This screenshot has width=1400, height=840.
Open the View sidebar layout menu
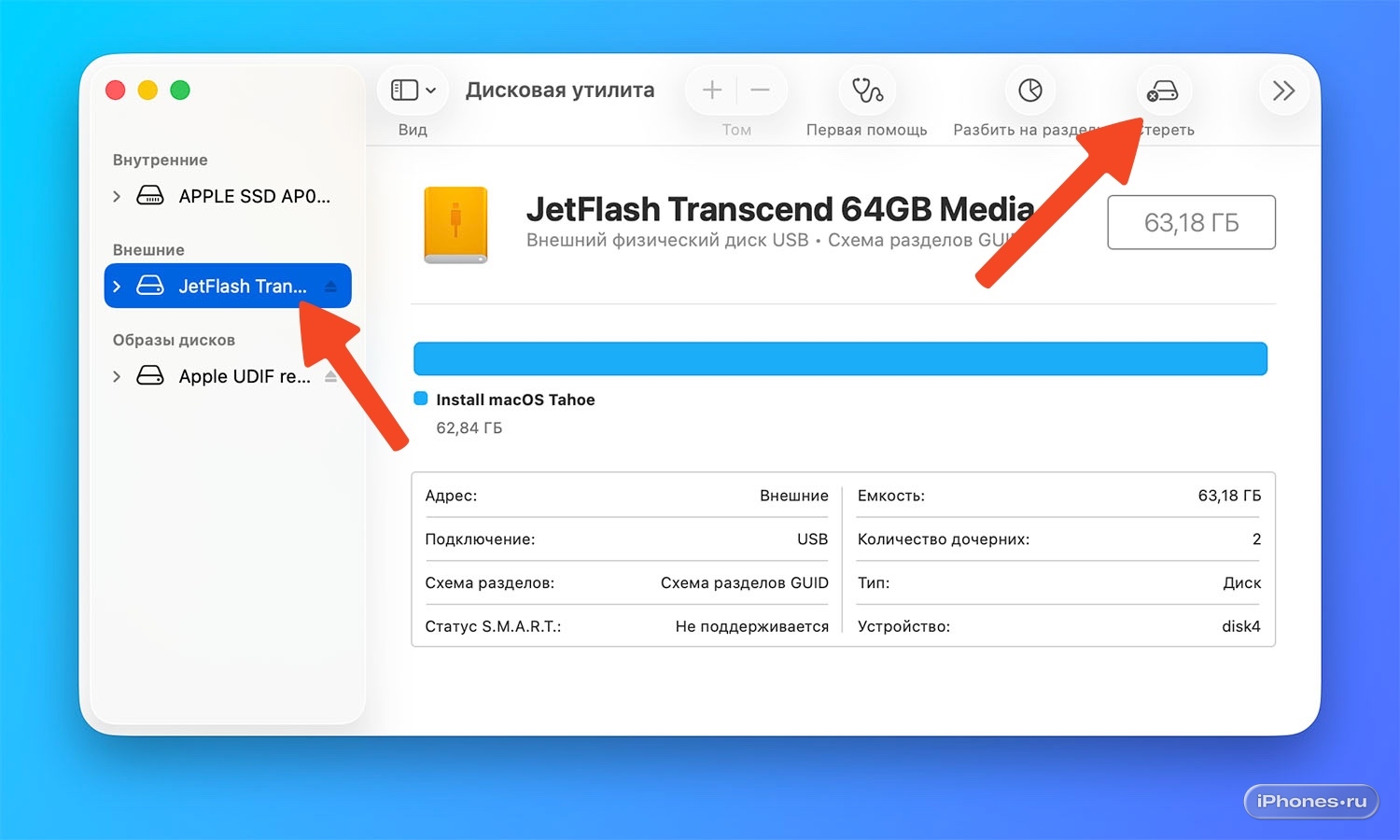point(413,91)
